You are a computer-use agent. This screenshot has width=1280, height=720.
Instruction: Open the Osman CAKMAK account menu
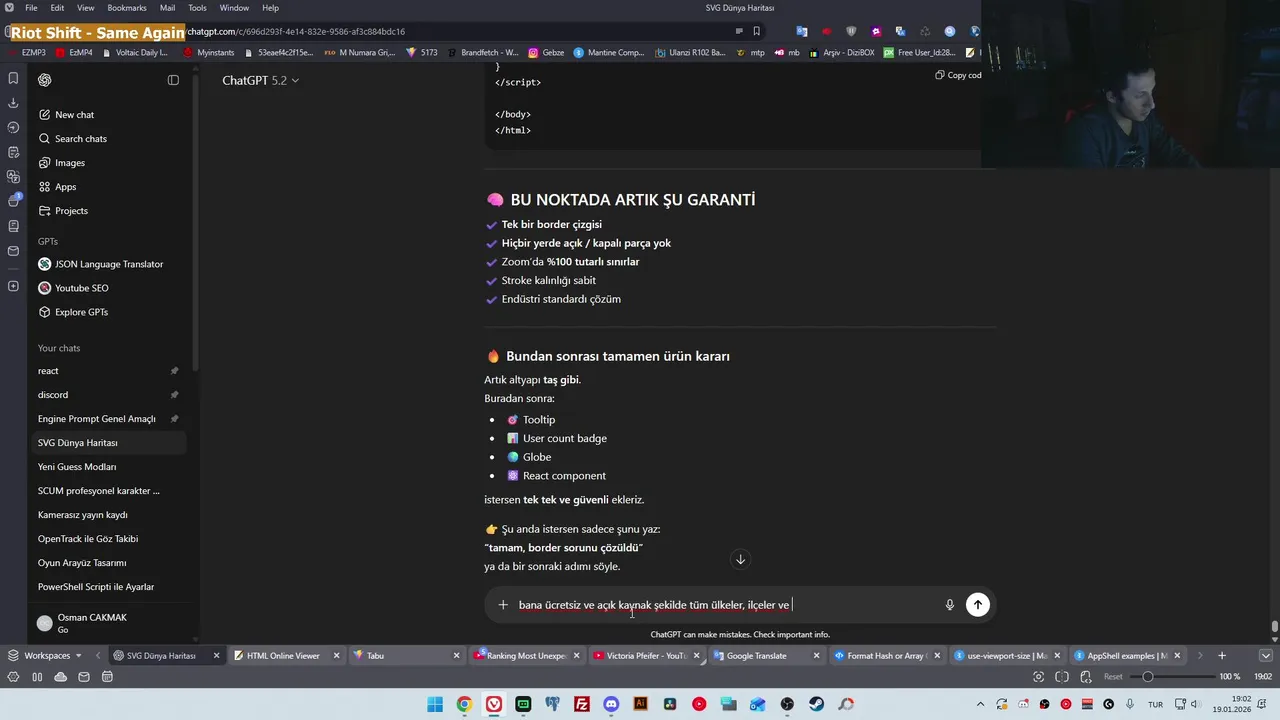coord(110,623)
